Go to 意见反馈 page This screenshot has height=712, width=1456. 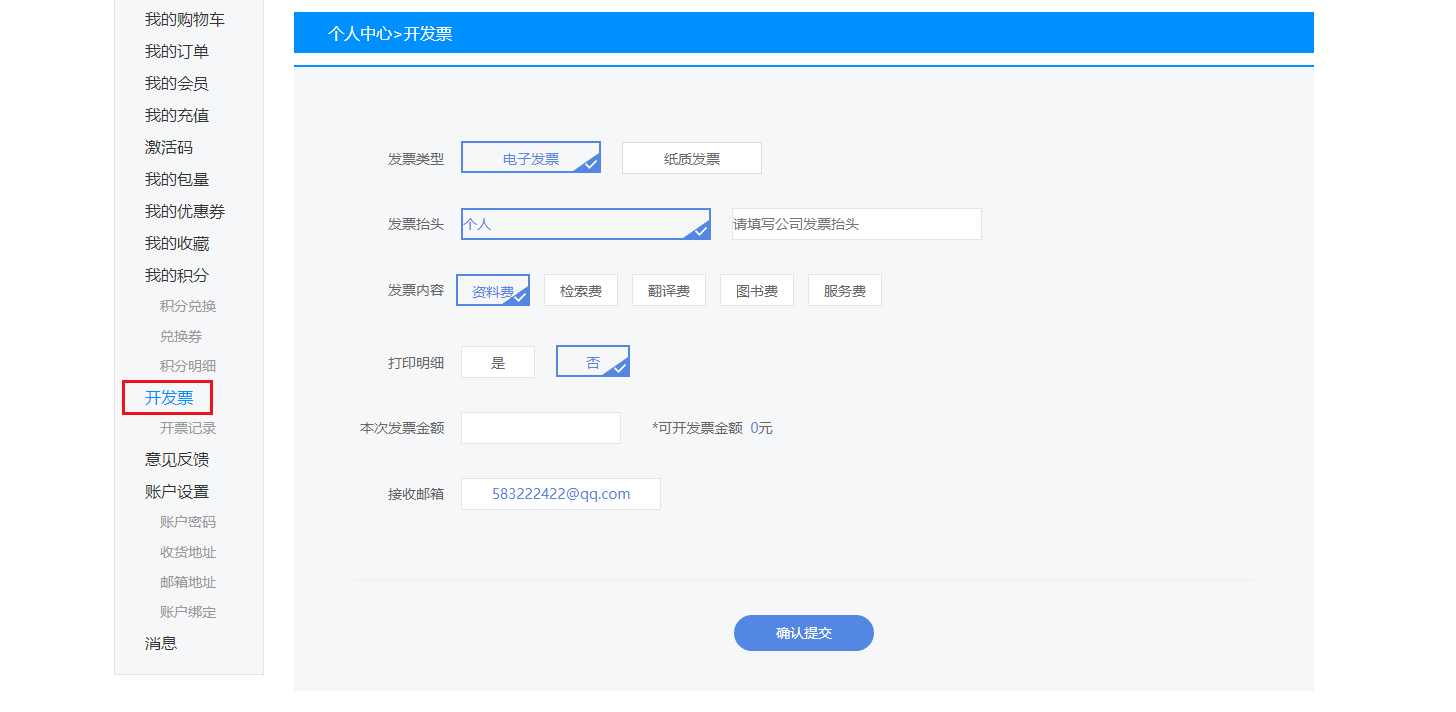(177, 460)
